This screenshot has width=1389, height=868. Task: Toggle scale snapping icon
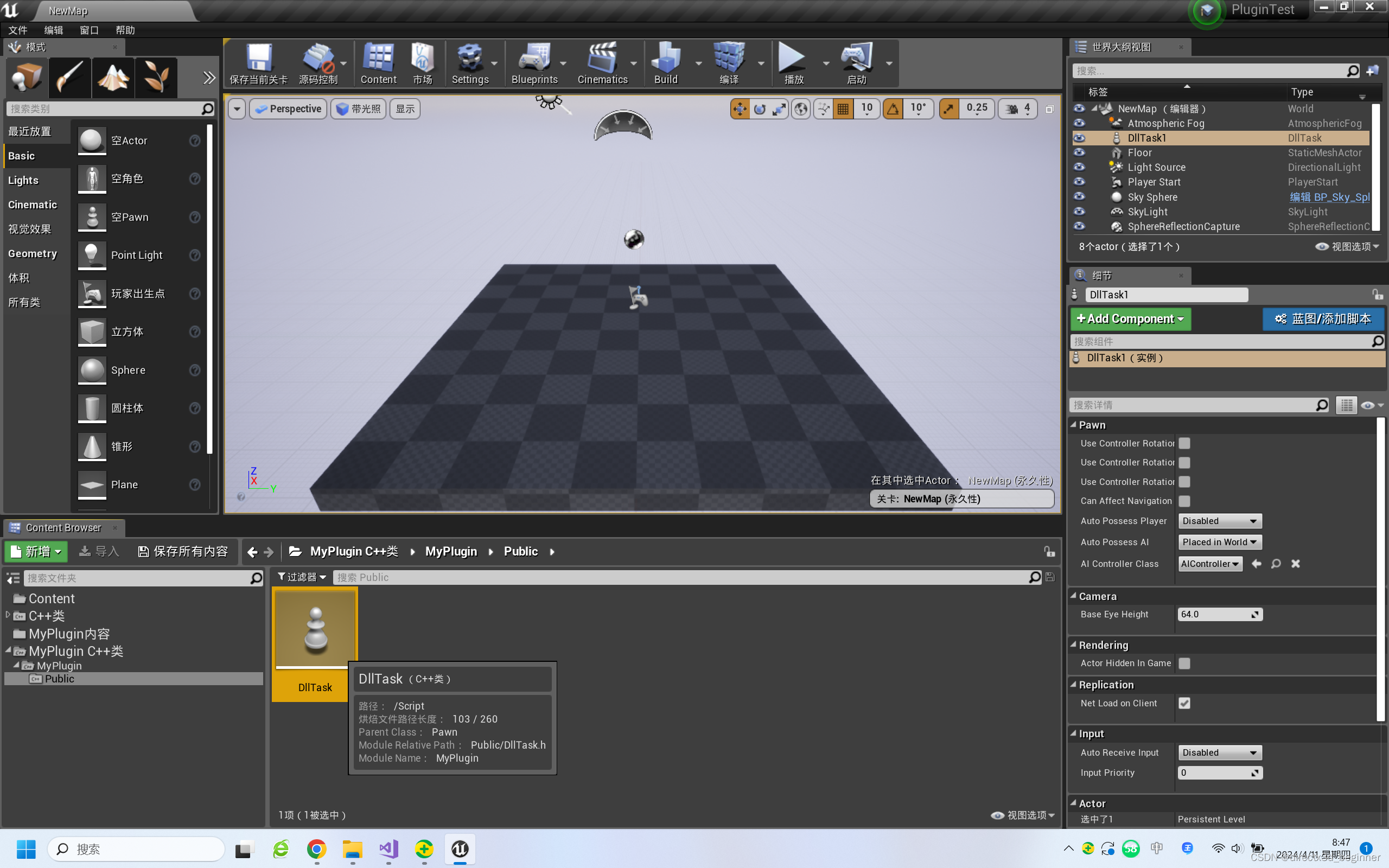tap(949, 108)
